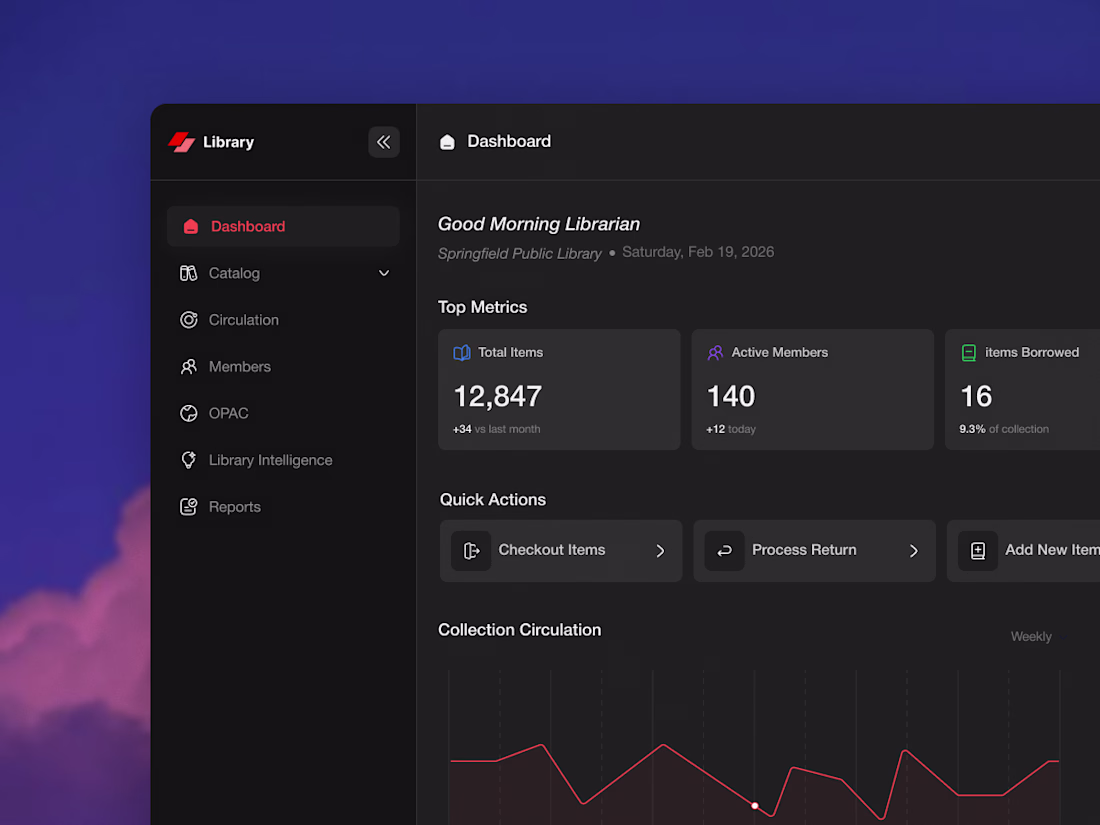Click the green Items Borrowed icon
Screen dimensions: 1100x825
[x=969, y=353]
